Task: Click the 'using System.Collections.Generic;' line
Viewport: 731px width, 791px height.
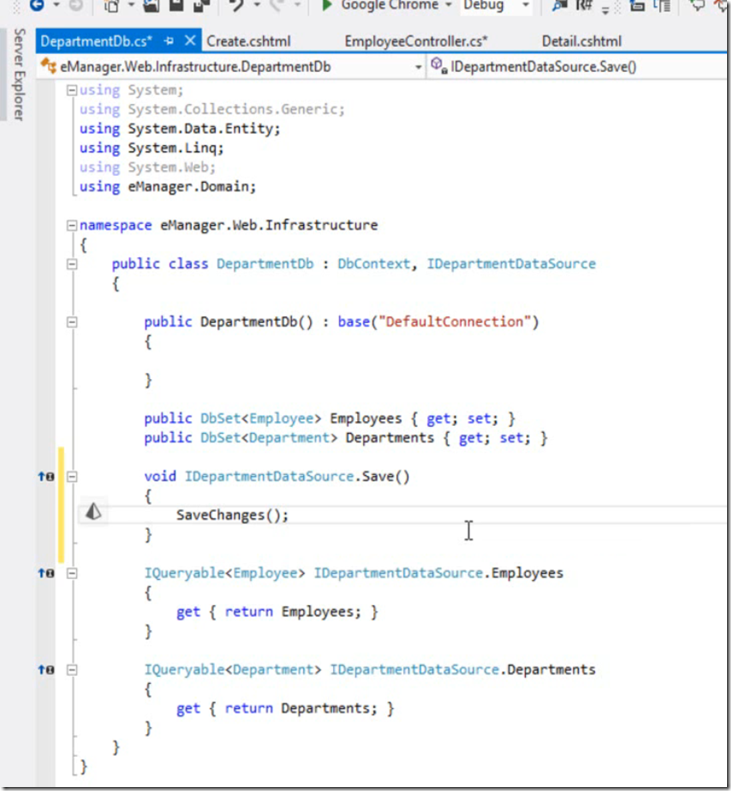Action: pyautogui.click(x=212, y=109)
